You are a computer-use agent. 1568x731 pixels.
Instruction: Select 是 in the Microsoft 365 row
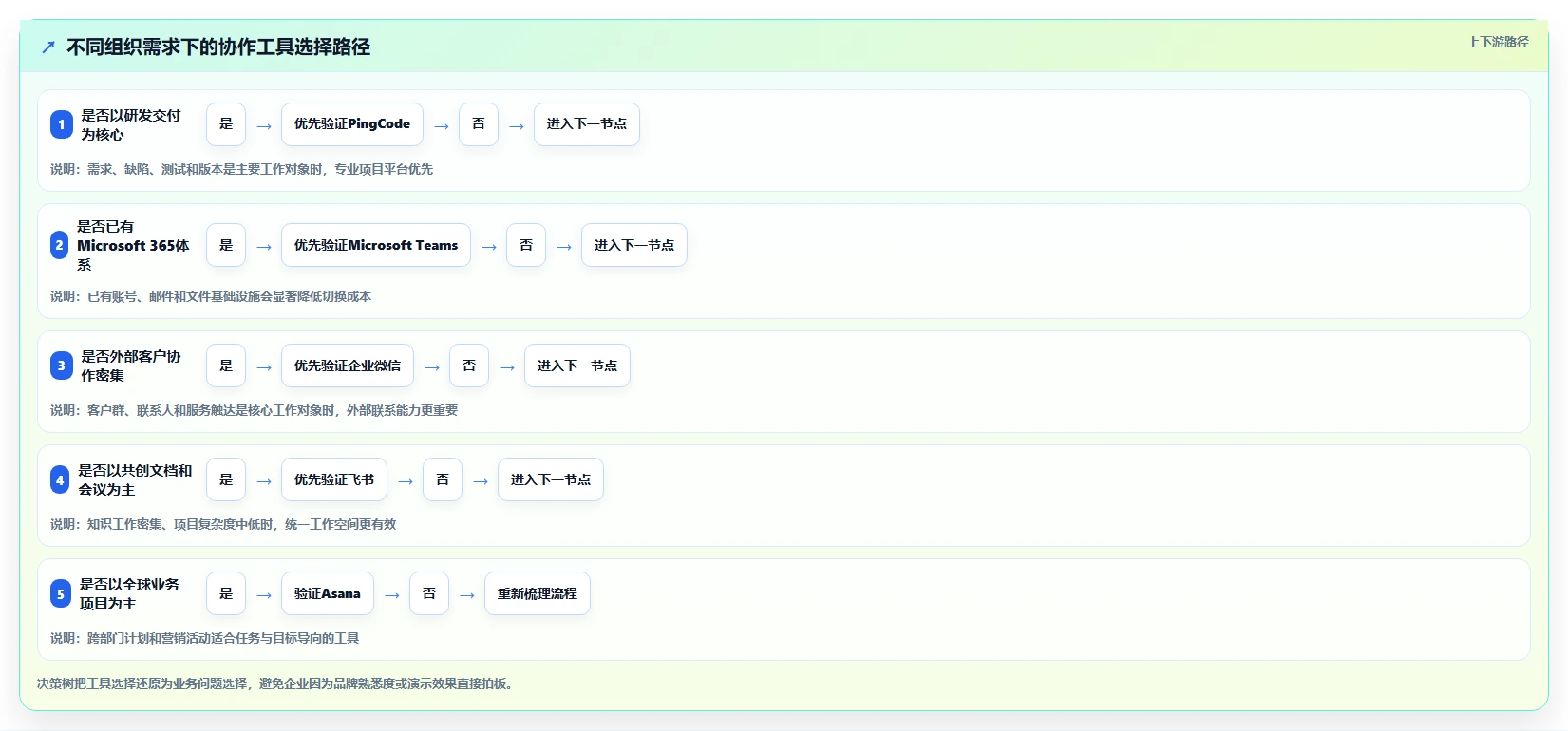(x=226, y=245)
